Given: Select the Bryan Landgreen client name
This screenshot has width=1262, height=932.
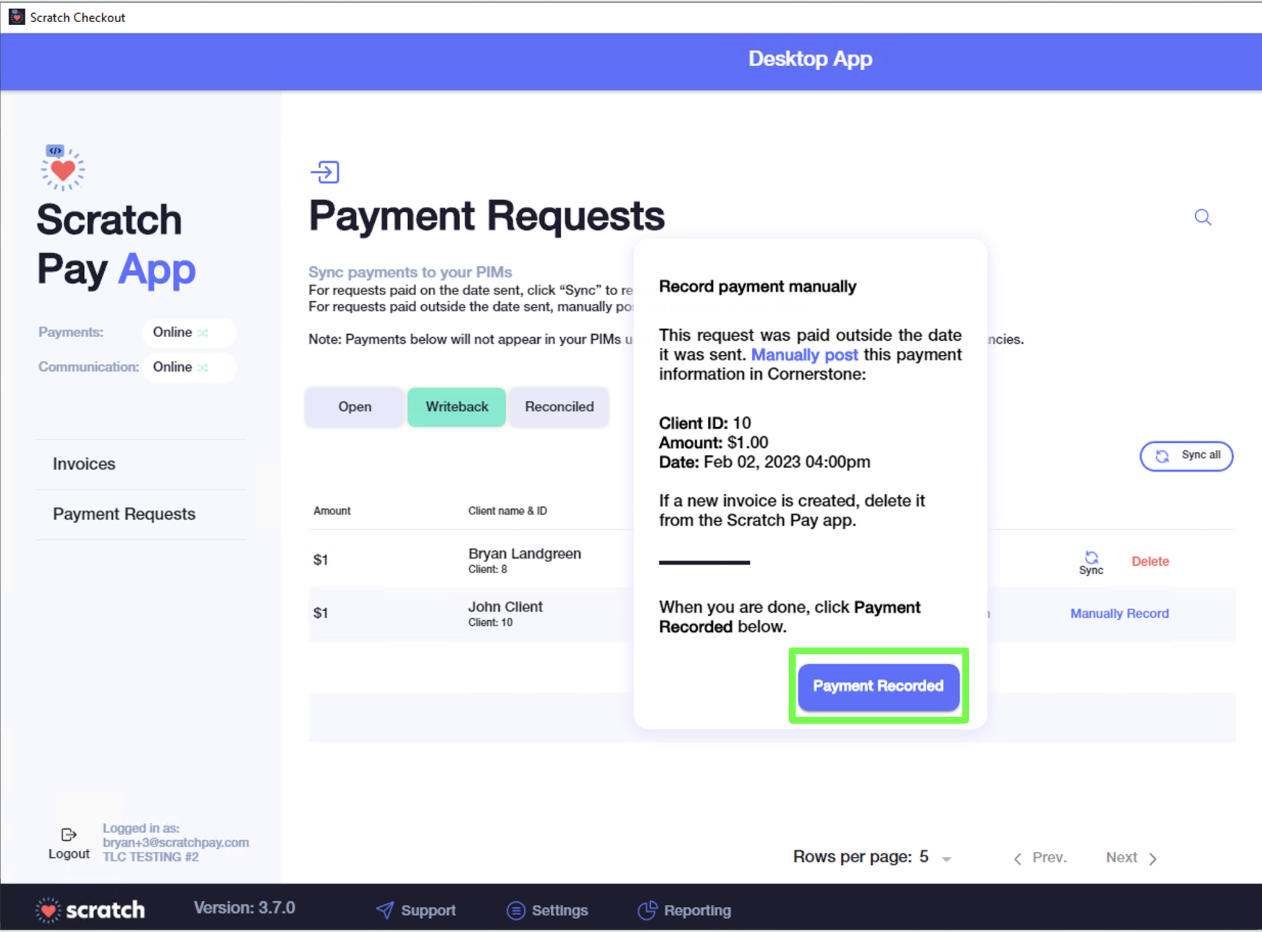Looking at the screenshot, I should pos(524,554).
